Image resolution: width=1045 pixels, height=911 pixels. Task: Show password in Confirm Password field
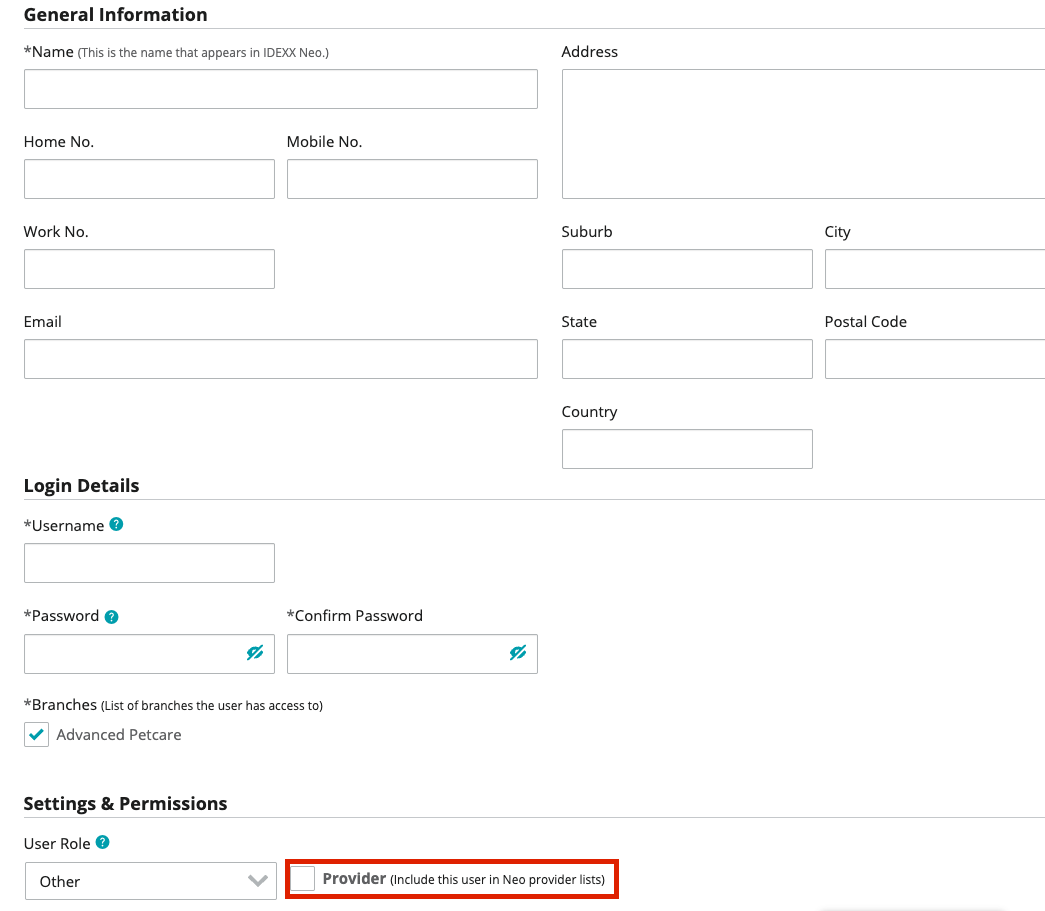pyautogui.click(x=517, y=653)
